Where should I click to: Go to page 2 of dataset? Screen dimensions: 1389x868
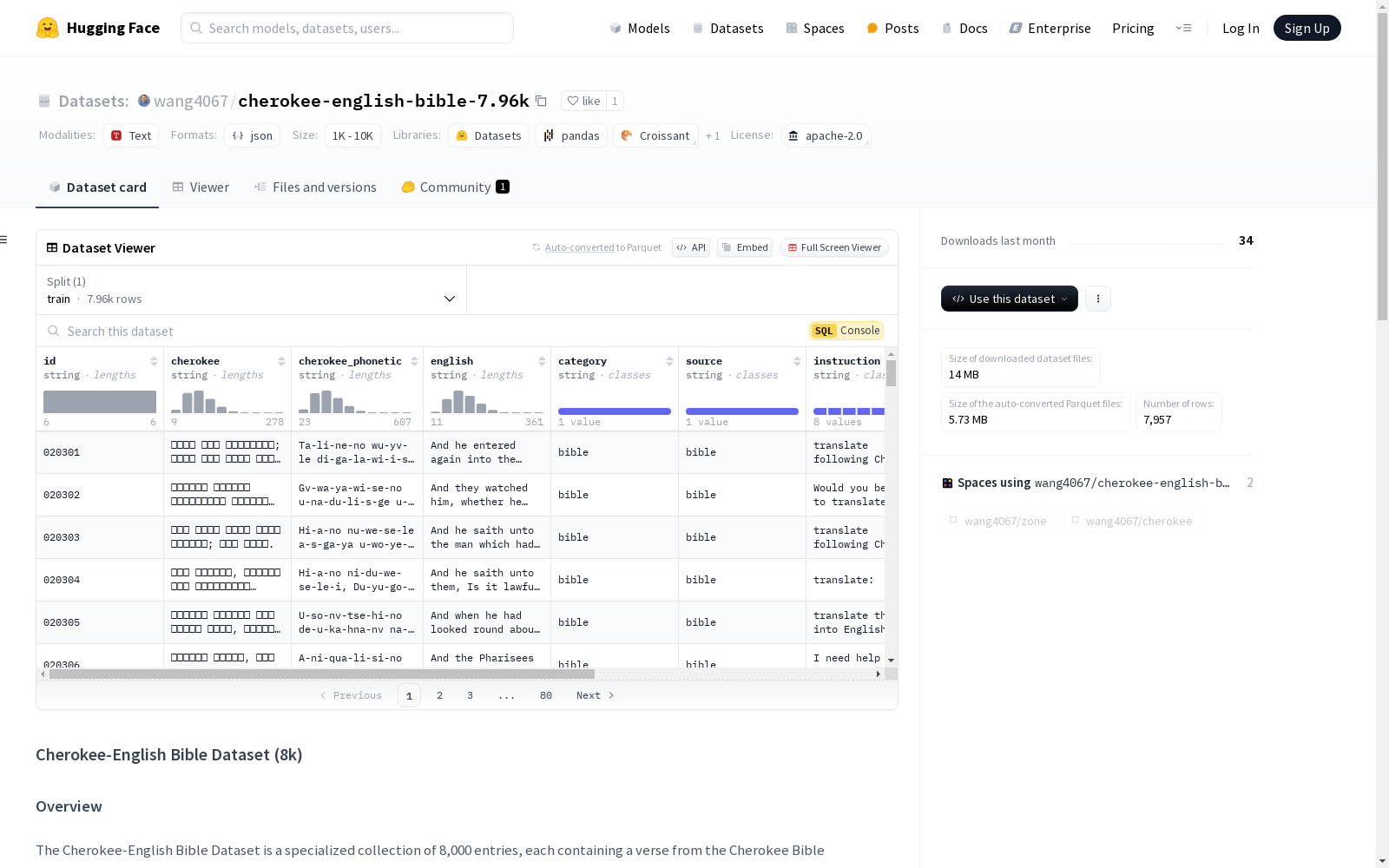pyautogui.click(x=440, y=695)
